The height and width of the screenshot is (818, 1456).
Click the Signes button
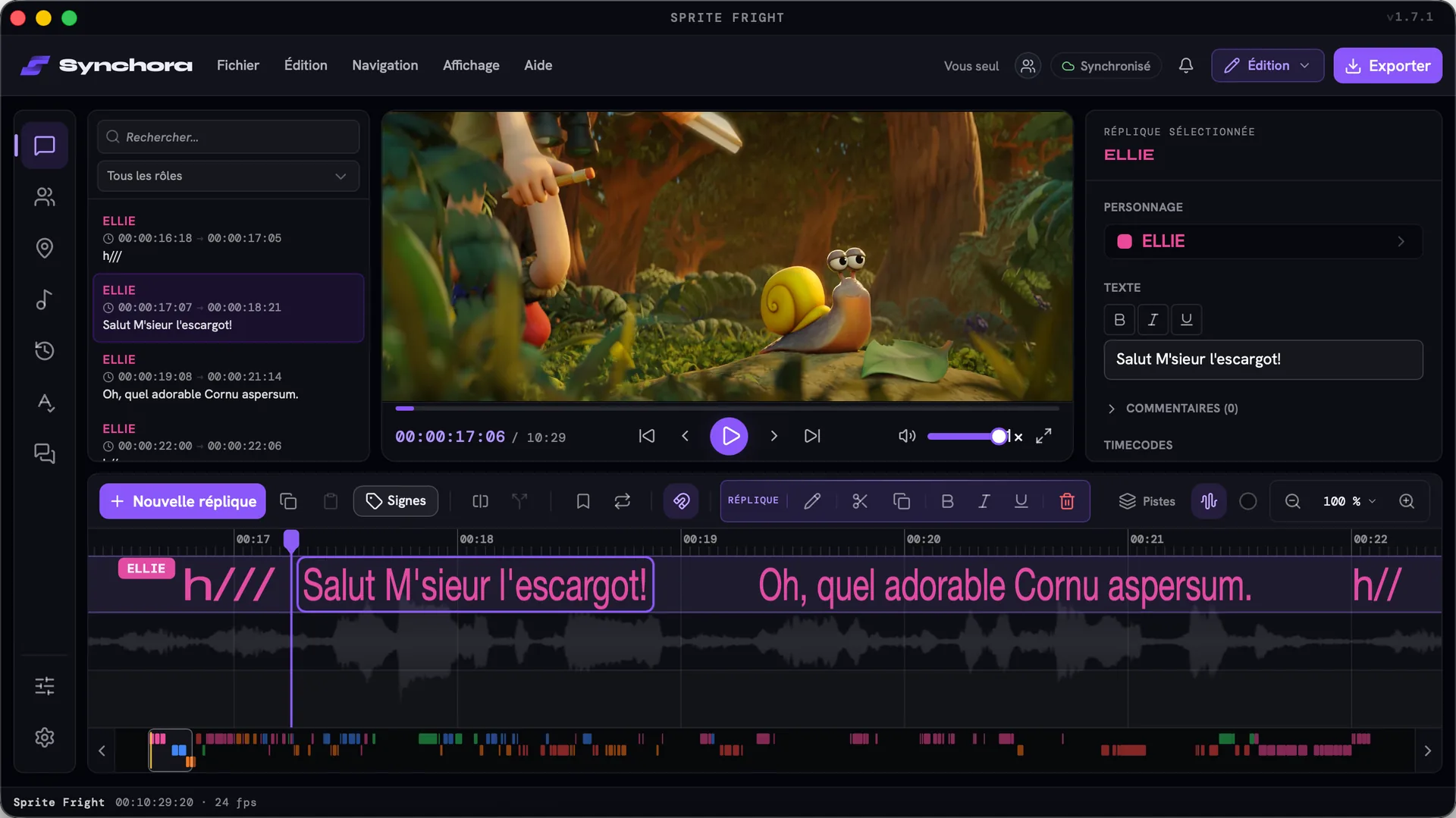(396, 501)
